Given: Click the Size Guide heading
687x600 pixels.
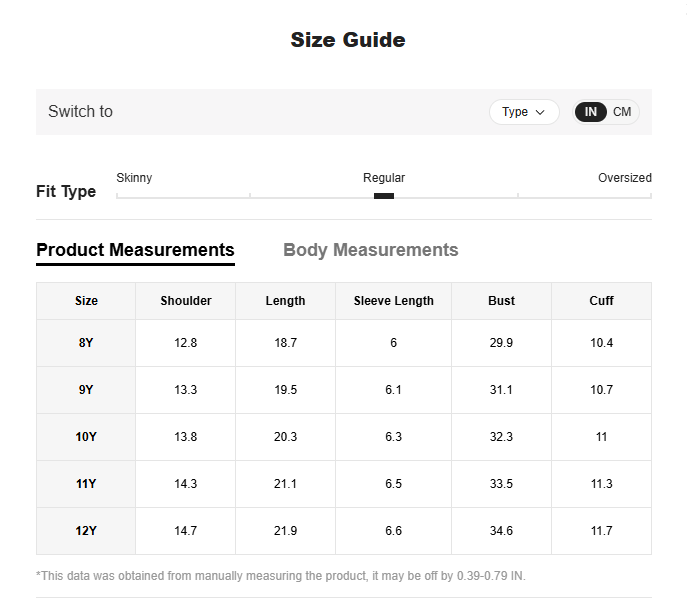Looking at the screenshot, I should [348, 40].
